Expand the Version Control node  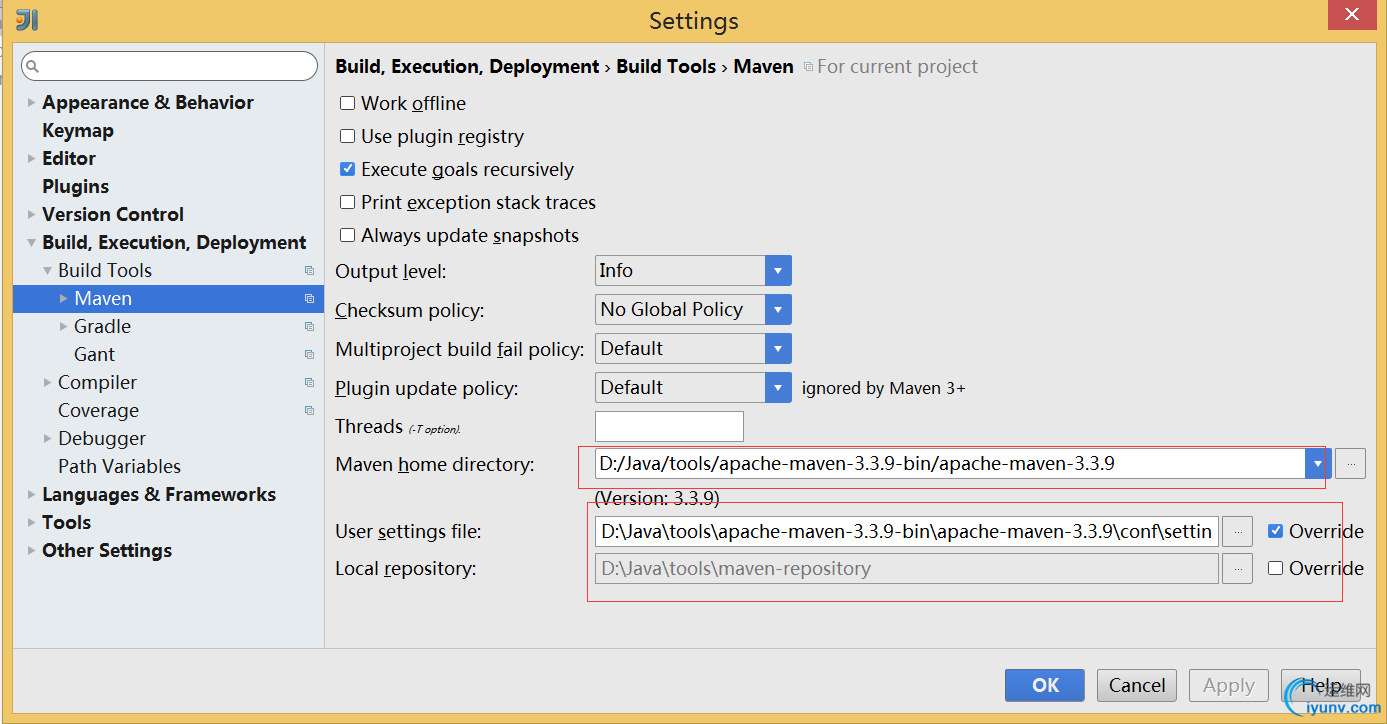[x=32, y=215]
